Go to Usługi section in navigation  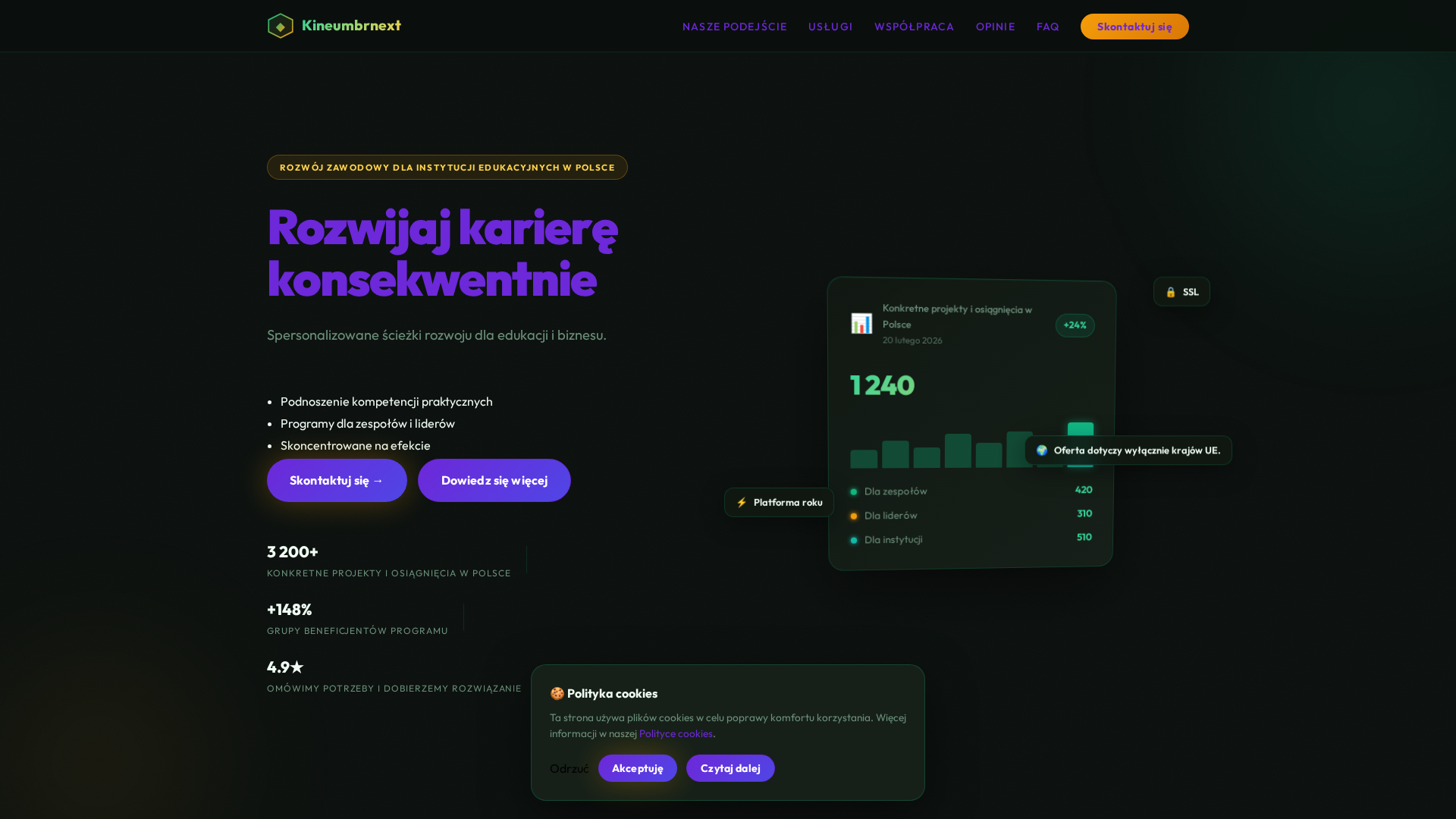pos(830,27)
